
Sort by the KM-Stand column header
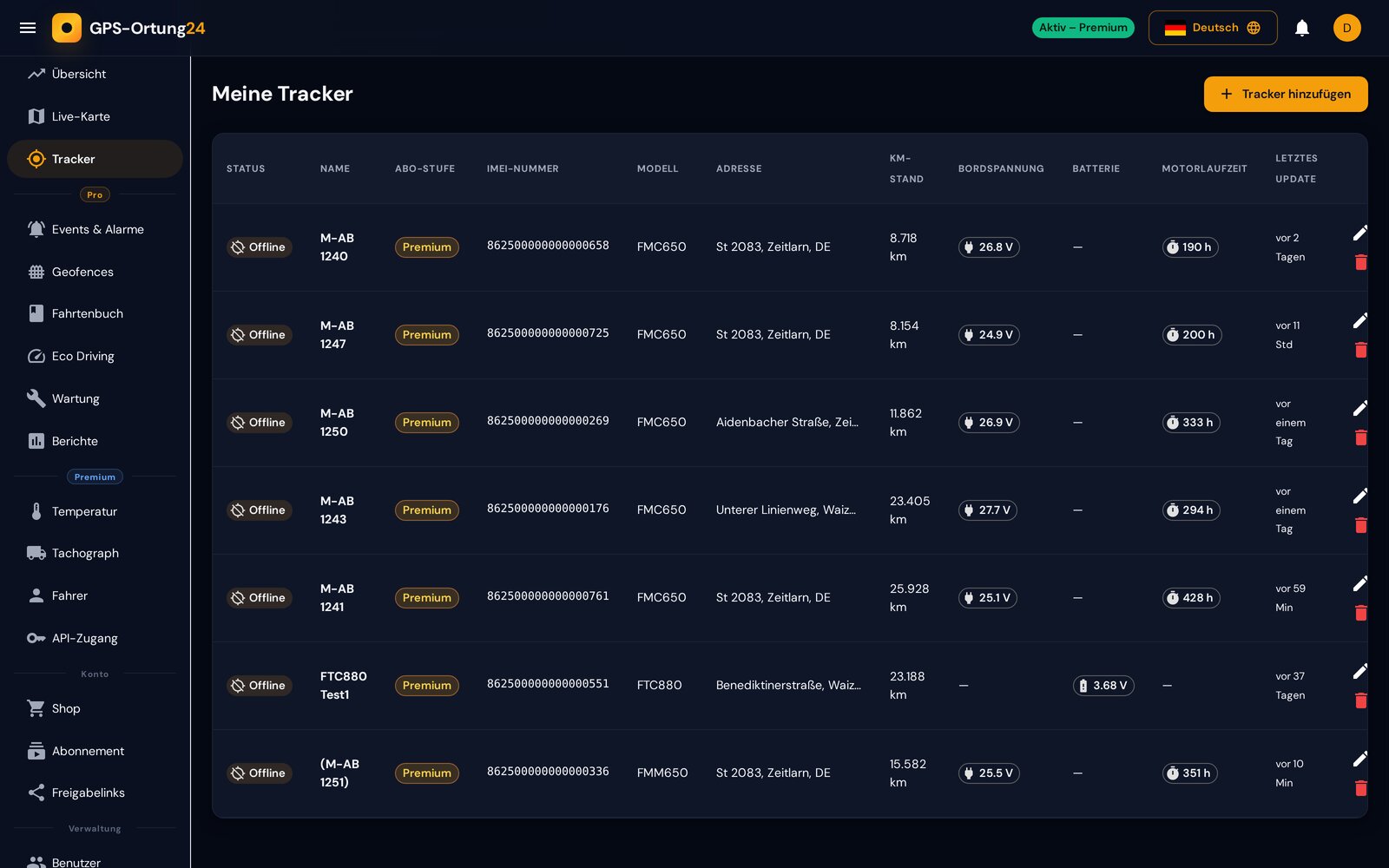906,168
